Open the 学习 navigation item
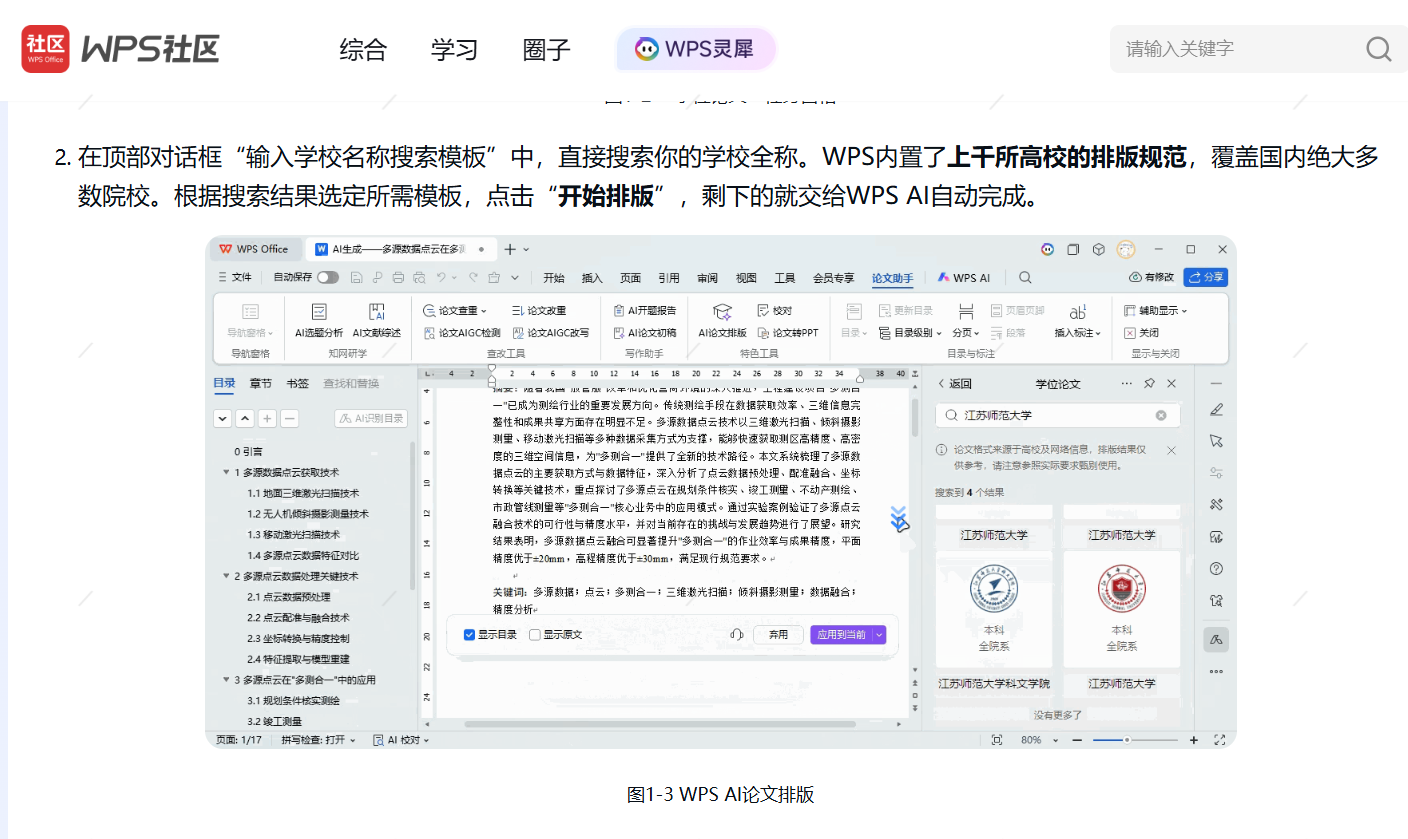Image resolution: width=1408 pixels, height=839 pixels. coord(455,49)
